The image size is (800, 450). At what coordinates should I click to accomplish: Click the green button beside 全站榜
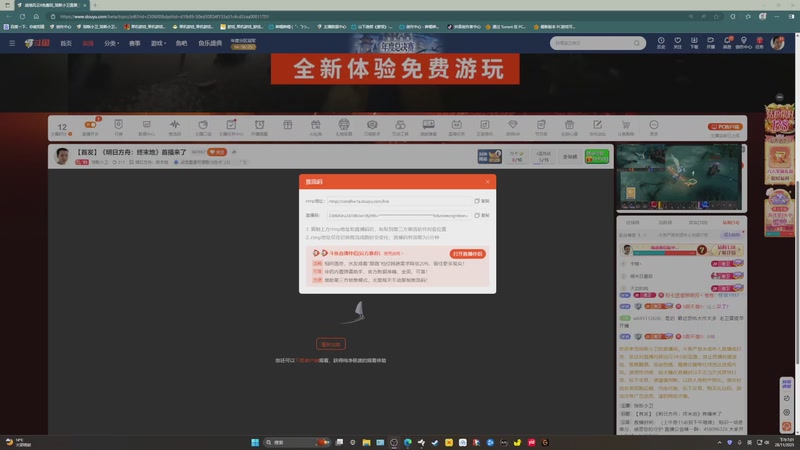596,156
